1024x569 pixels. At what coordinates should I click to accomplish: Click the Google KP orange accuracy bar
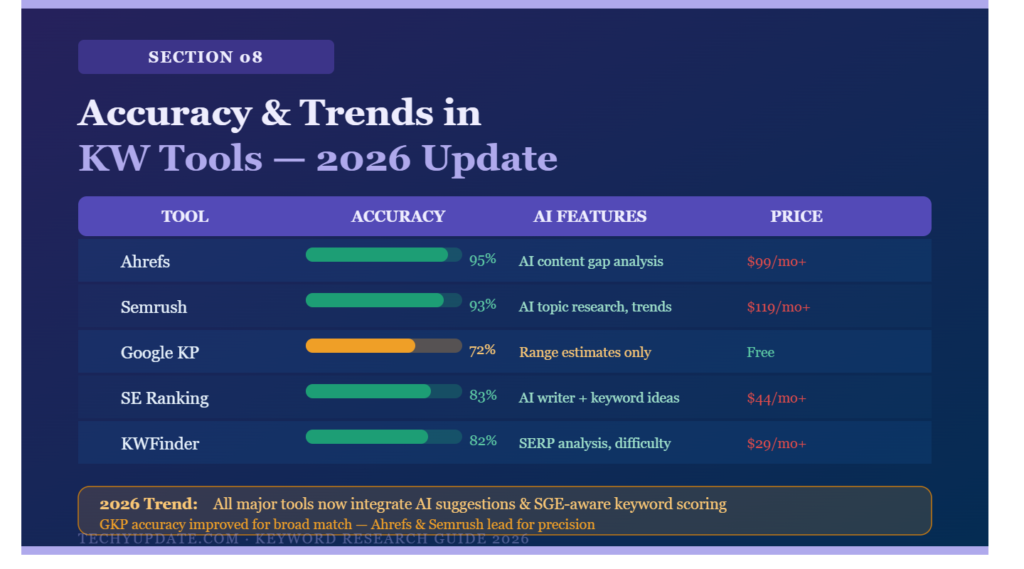click(360, 346)
